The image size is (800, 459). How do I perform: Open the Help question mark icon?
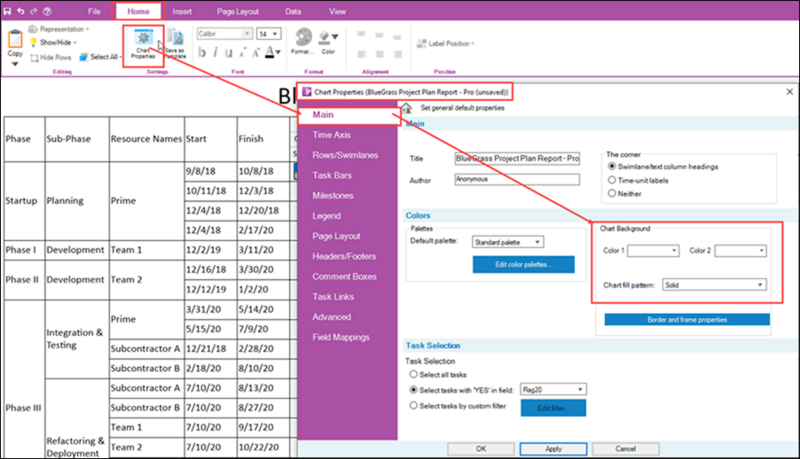[x=47, y=11]
